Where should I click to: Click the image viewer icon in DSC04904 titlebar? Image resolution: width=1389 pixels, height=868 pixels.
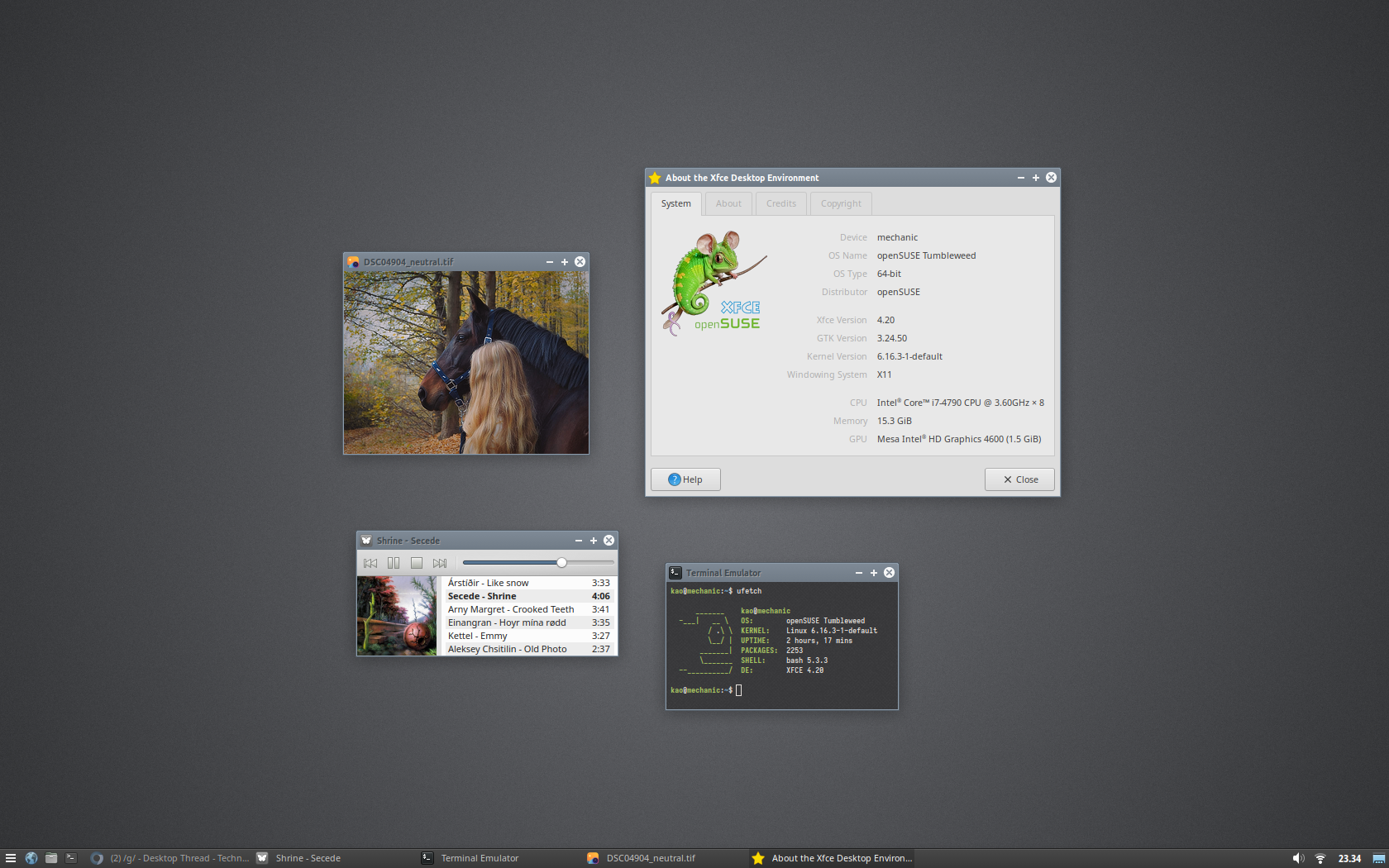(x=353, y=262)
